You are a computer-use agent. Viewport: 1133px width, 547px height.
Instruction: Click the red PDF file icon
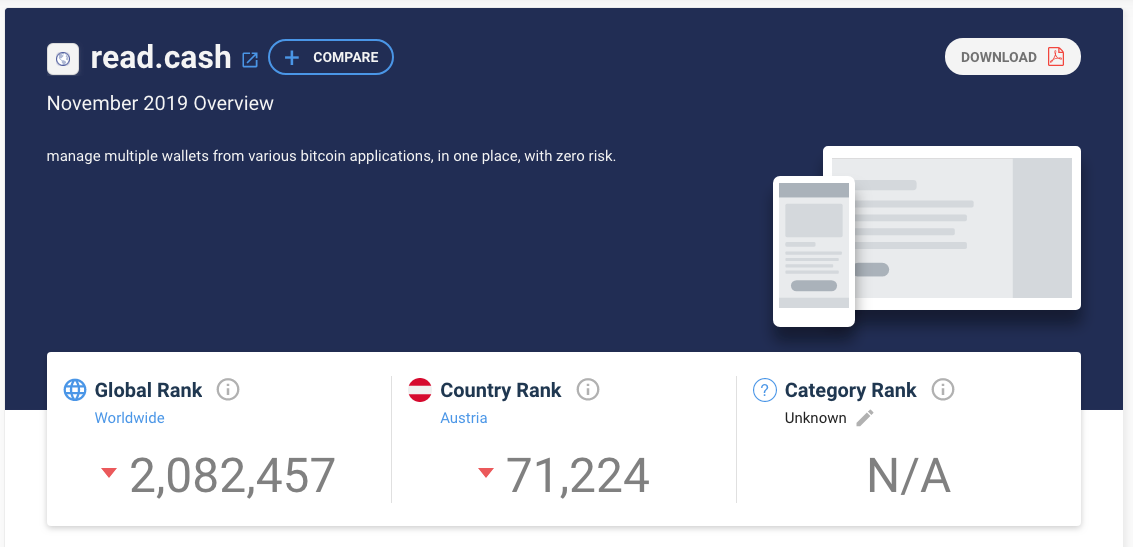coord(1056,56)
